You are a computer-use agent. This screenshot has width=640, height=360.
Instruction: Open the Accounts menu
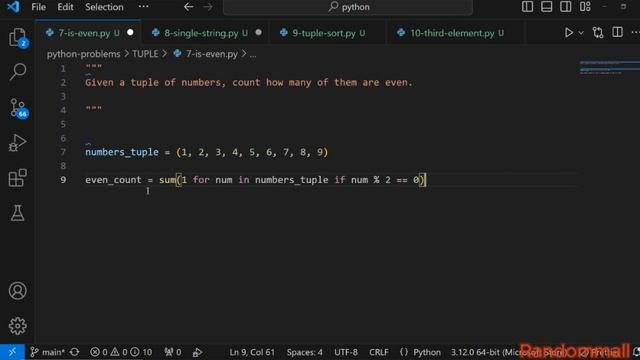click(x=18, y=291)
